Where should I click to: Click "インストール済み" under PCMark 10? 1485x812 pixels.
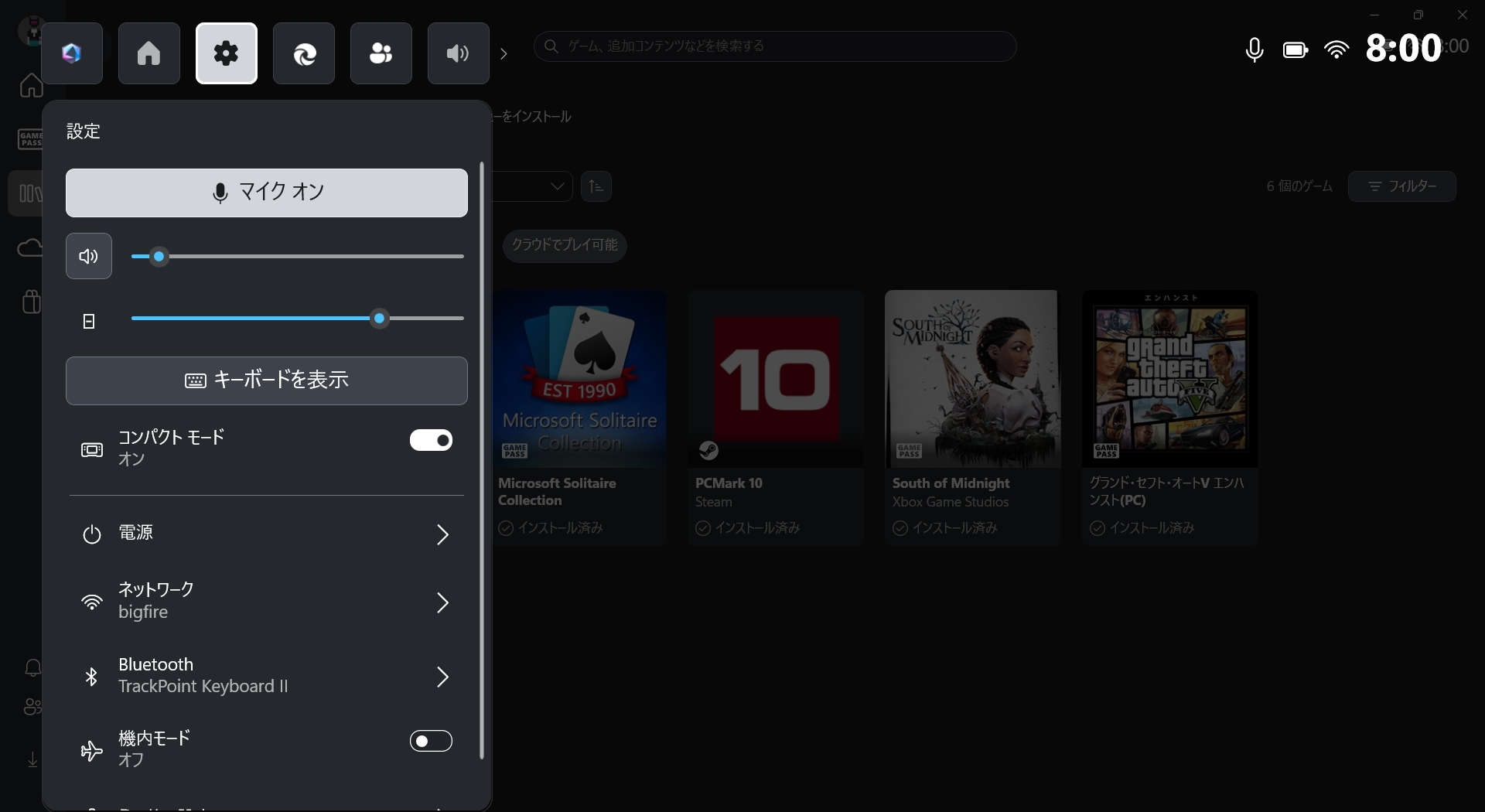click(758, 528)
